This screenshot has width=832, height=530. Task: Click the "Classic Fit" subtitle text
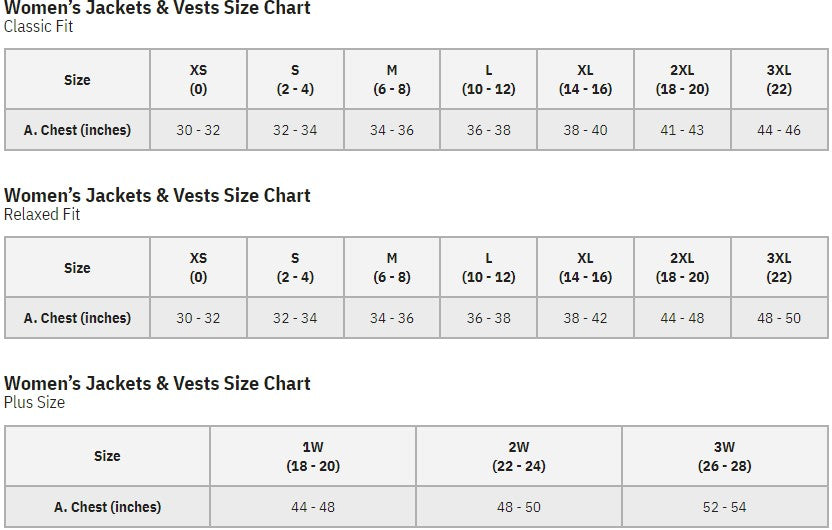click(39, 27)
